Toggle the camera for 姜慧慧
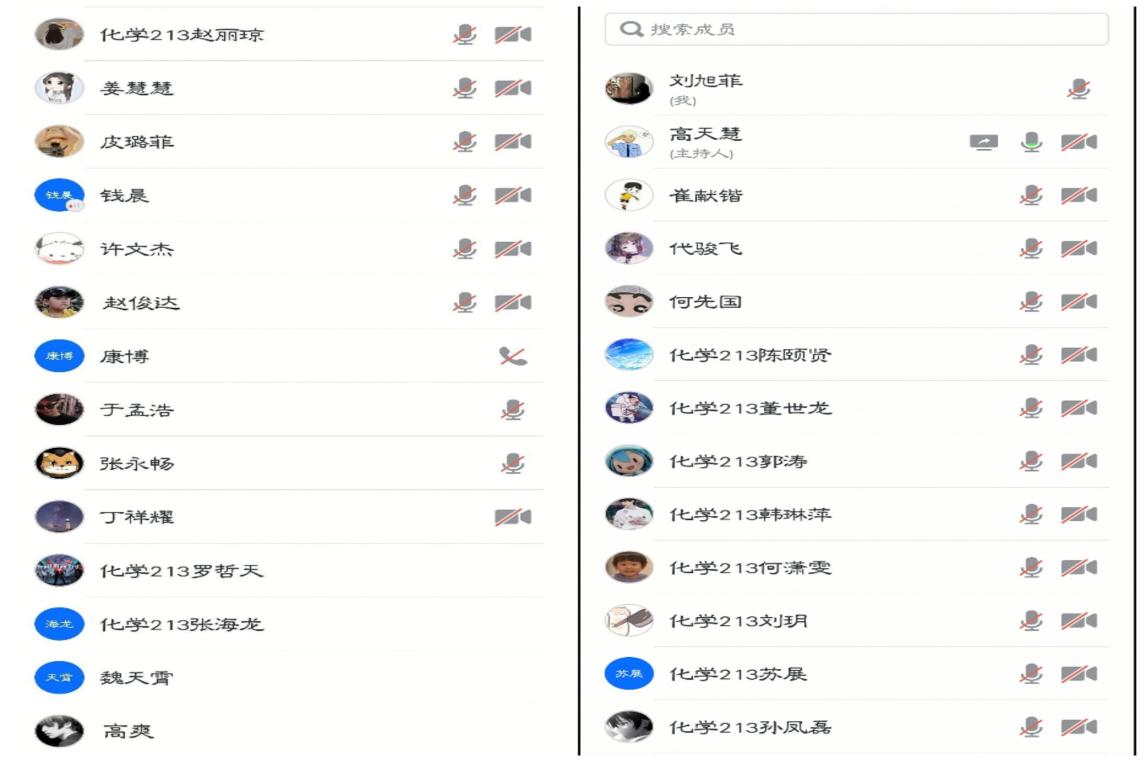The image size is (1146, 762). coord(513,88)
